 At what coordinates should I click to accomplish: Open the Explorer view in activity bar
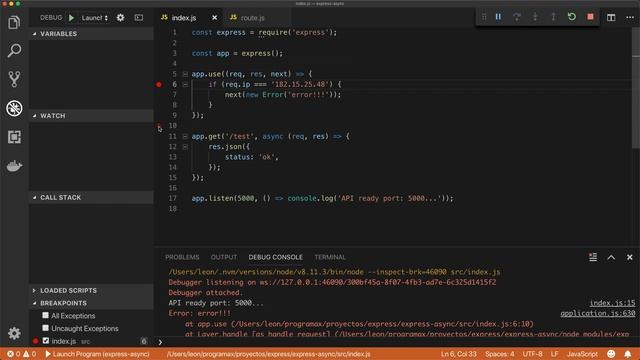14,22
